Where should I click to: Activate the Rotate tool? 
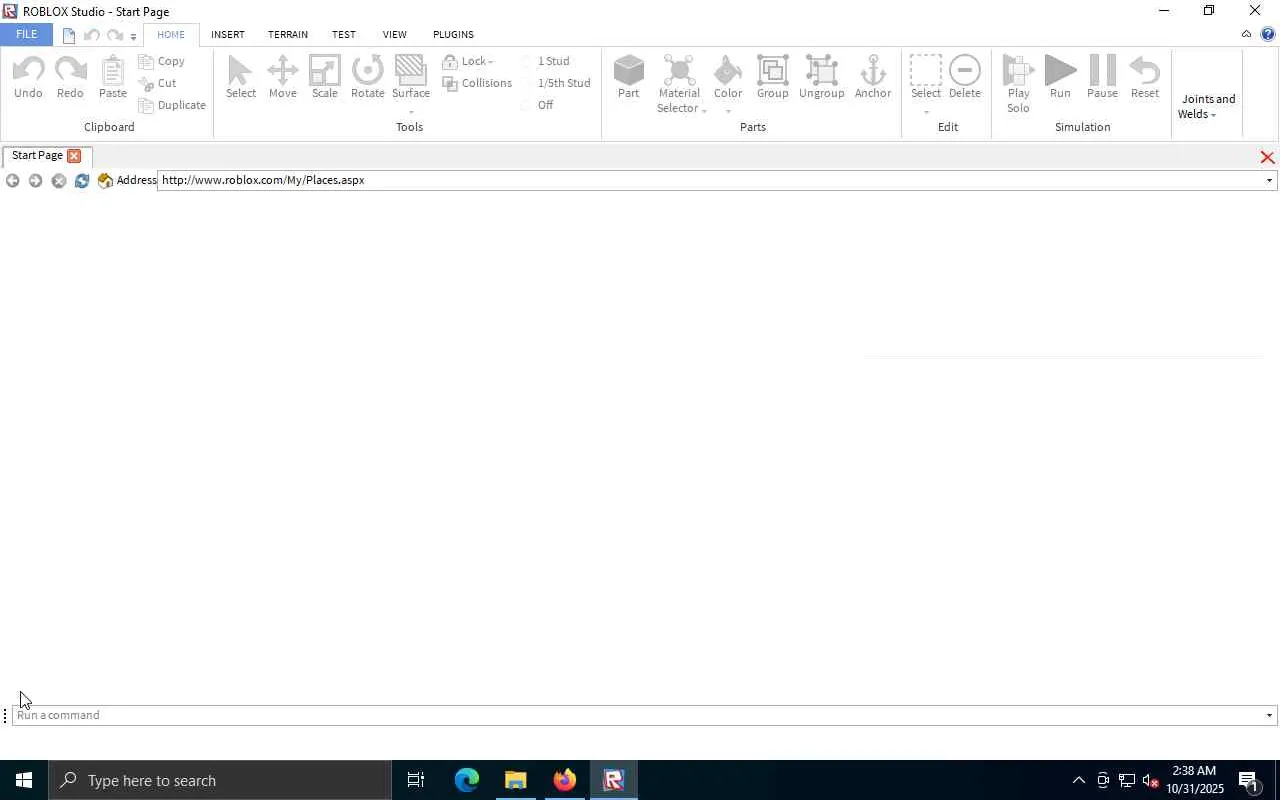click(x=368, y=77)
